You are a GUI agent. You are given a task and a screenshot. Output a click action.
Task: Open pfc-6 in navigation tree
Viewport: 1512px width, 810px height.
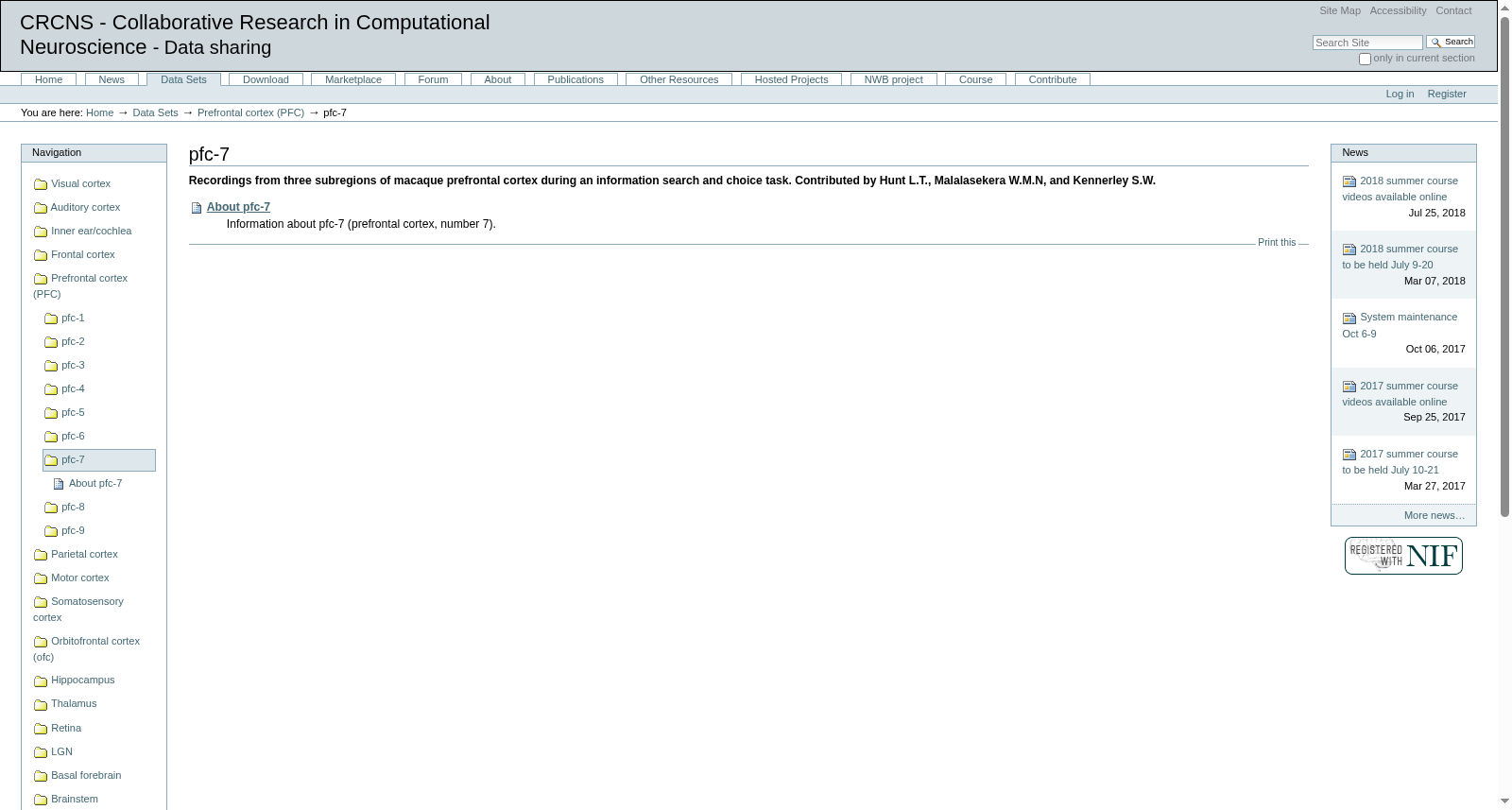click(73, 436)
